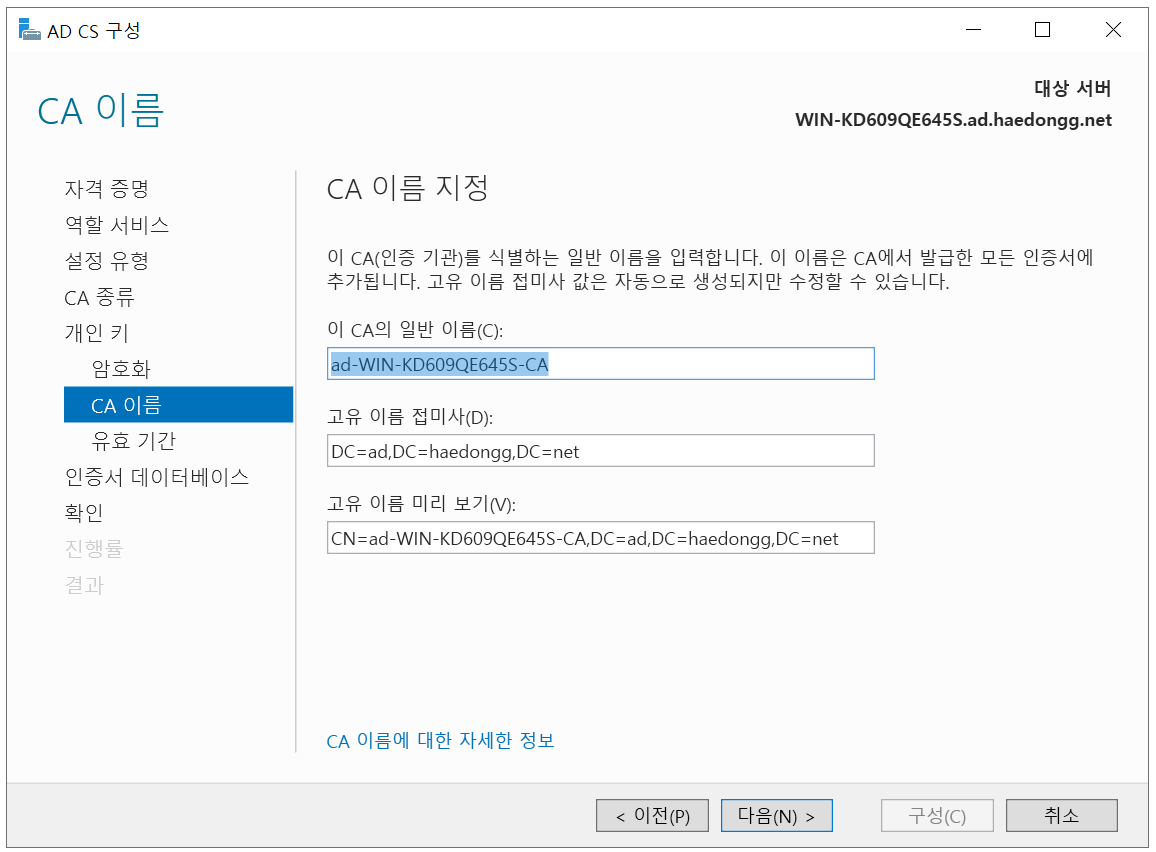Click the CA common name input field
1156x852 pixels.
click(600, 364)
